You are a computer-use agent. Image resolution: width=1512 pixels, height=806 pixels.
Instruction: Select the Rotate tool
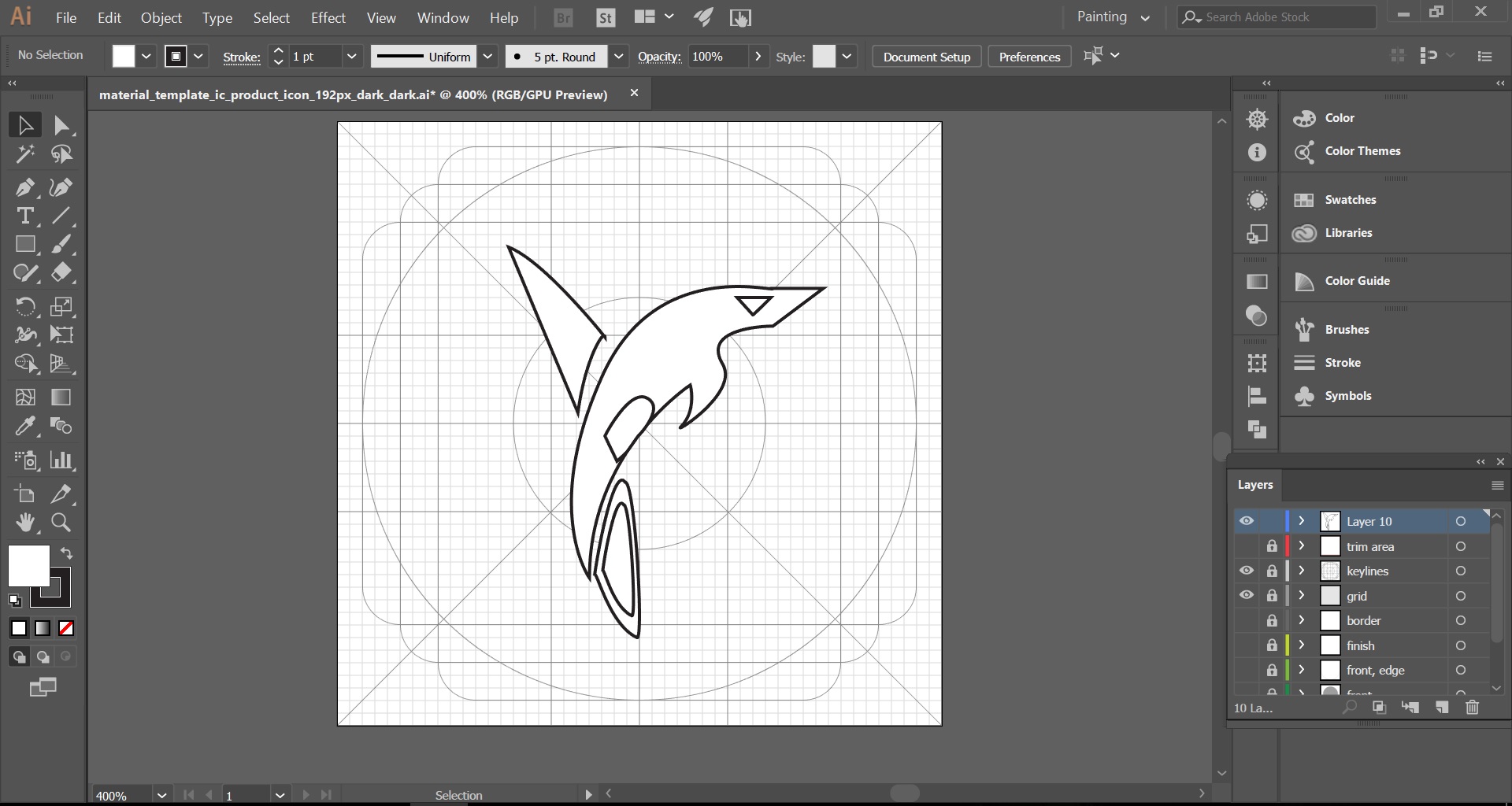[x=25, y=306]
